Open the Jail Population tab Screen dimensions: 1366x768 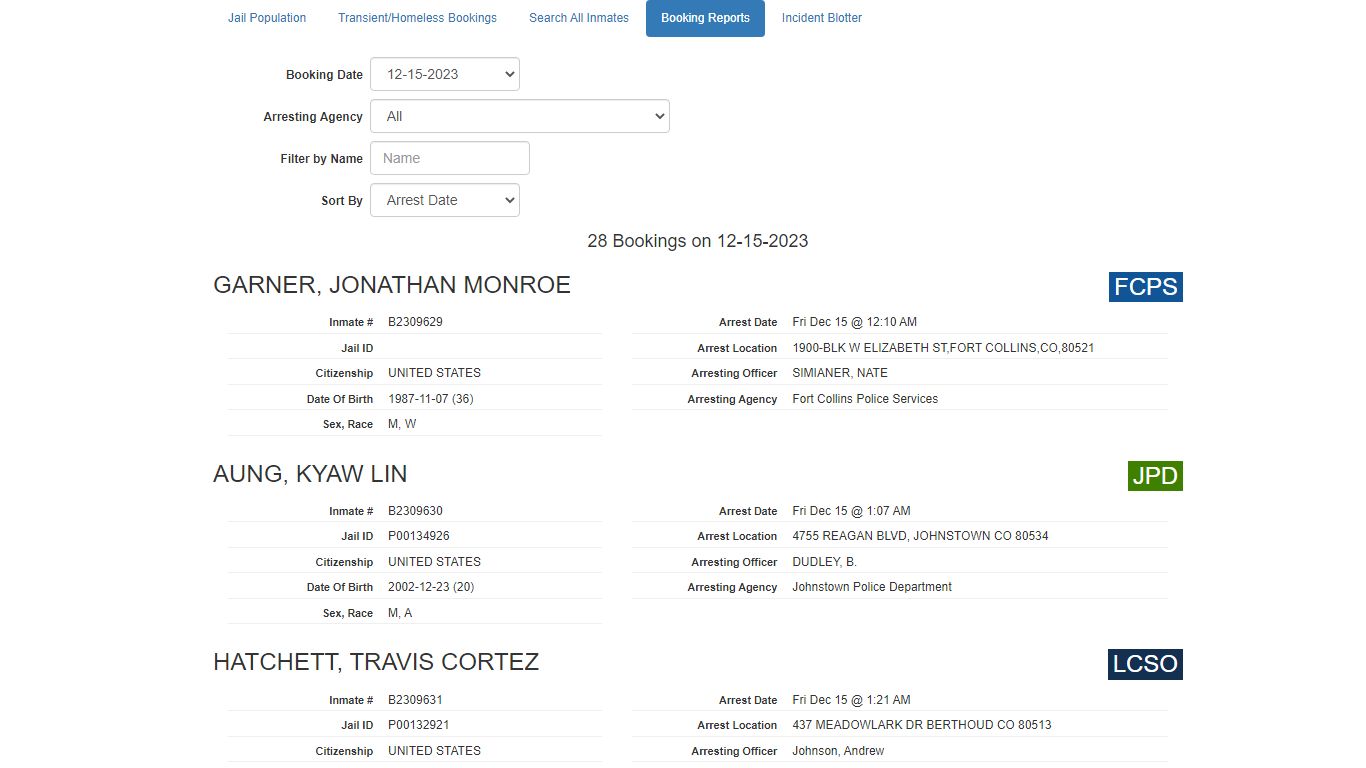click(x=267, y=18)
